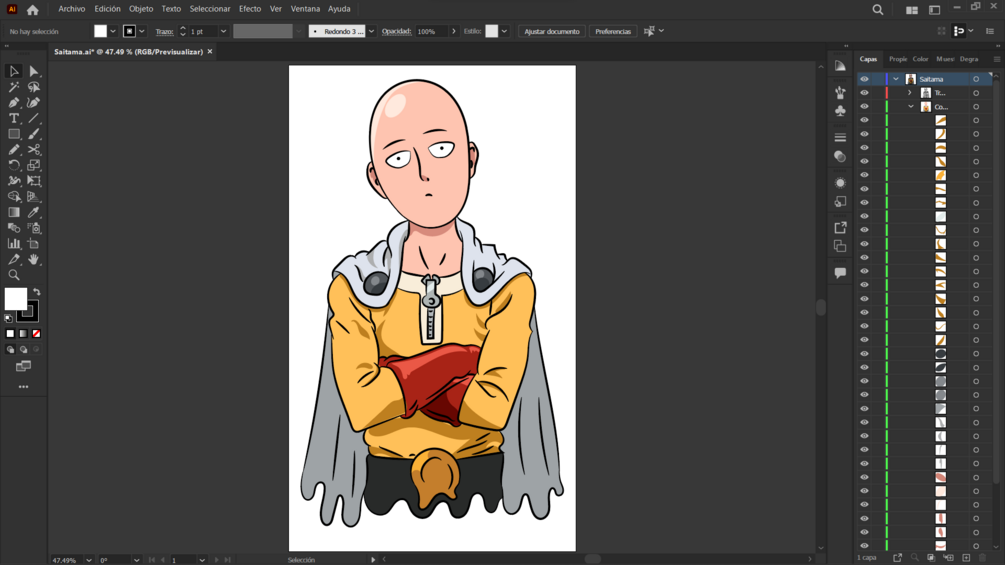The height and width of the screenshot is (565, 1005).
Task: Open the Edit Toolbar three dots
Action: coord(24,387)
